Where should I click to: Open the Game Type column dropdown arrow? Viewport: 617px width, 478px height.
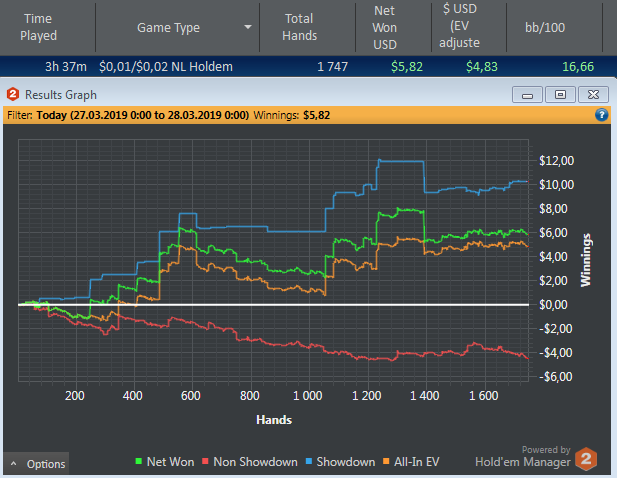(x=248, y=27)
